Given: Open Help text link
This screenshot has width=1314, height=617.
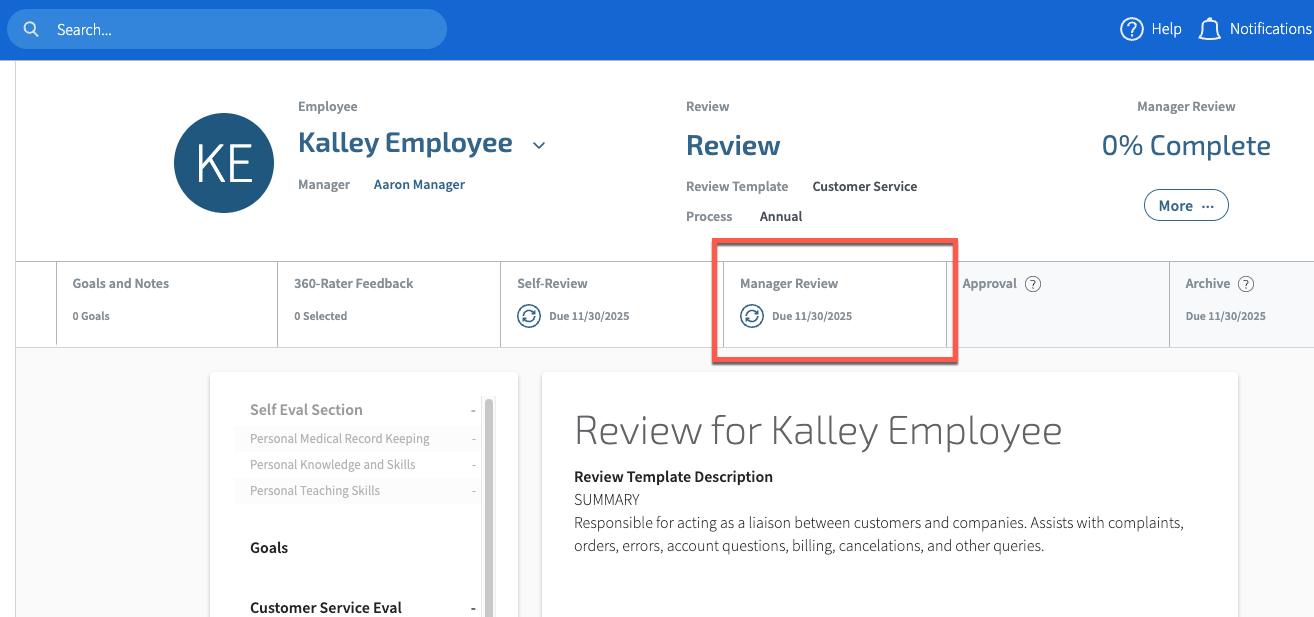Looking at the screenshot, I should (x=1166, y=29).
